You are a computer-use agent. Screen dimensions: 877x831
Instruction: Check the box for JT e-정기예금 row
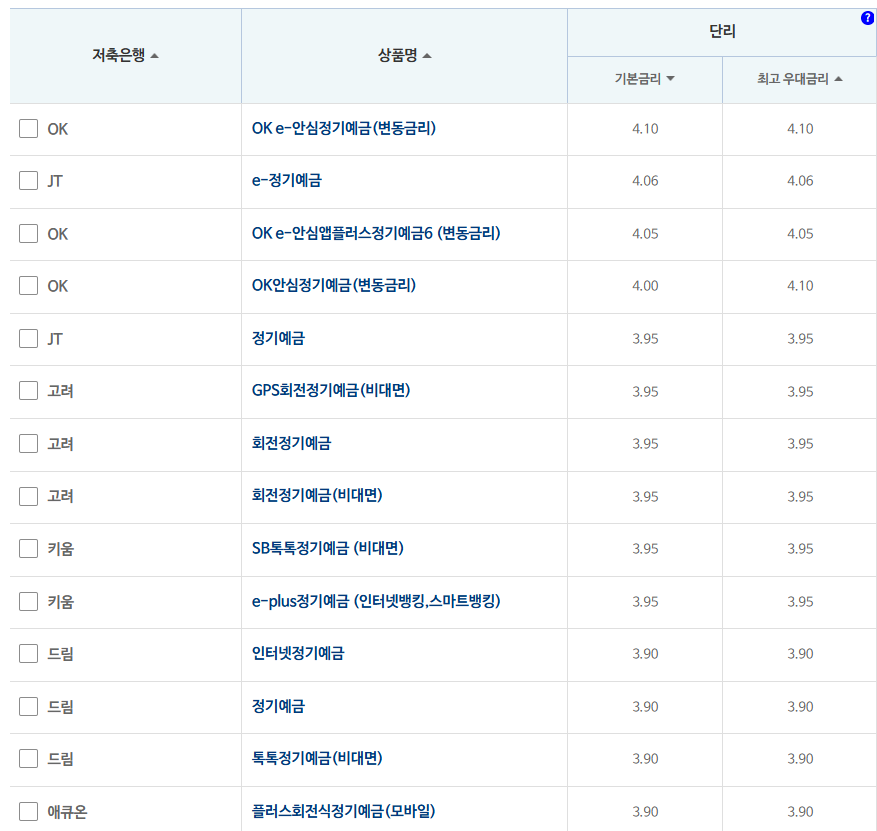click(29, 181)
